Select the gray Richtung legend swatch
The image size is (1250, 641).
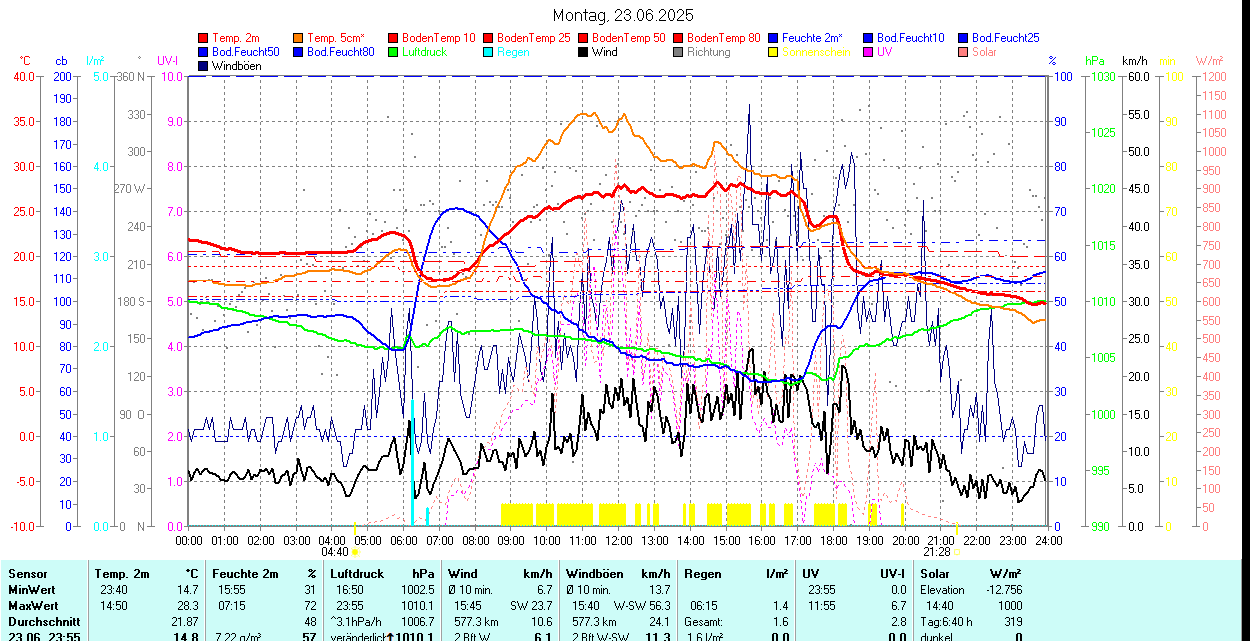[x=678, y=52]
